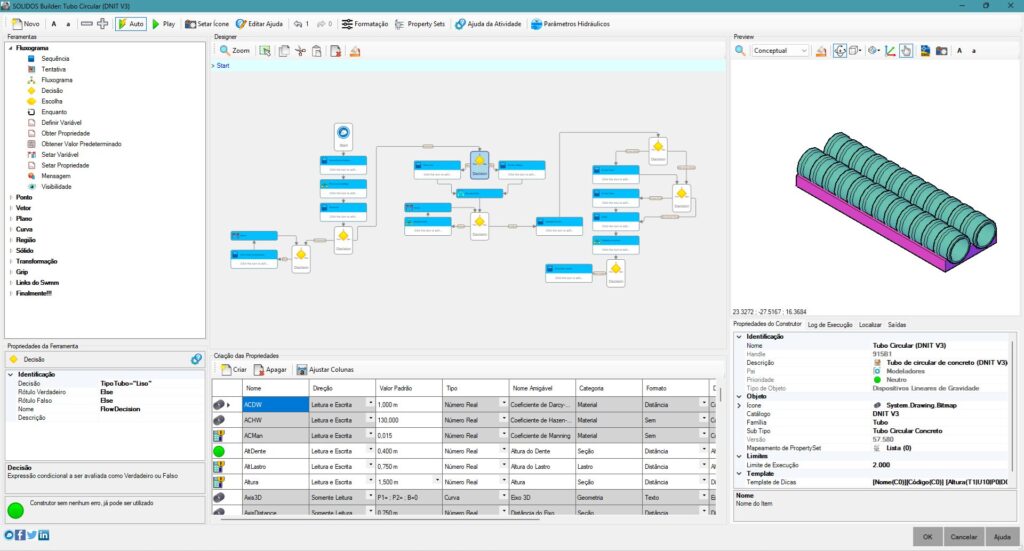
Task: Open the Facebook link icon
Action: point(20,535)
